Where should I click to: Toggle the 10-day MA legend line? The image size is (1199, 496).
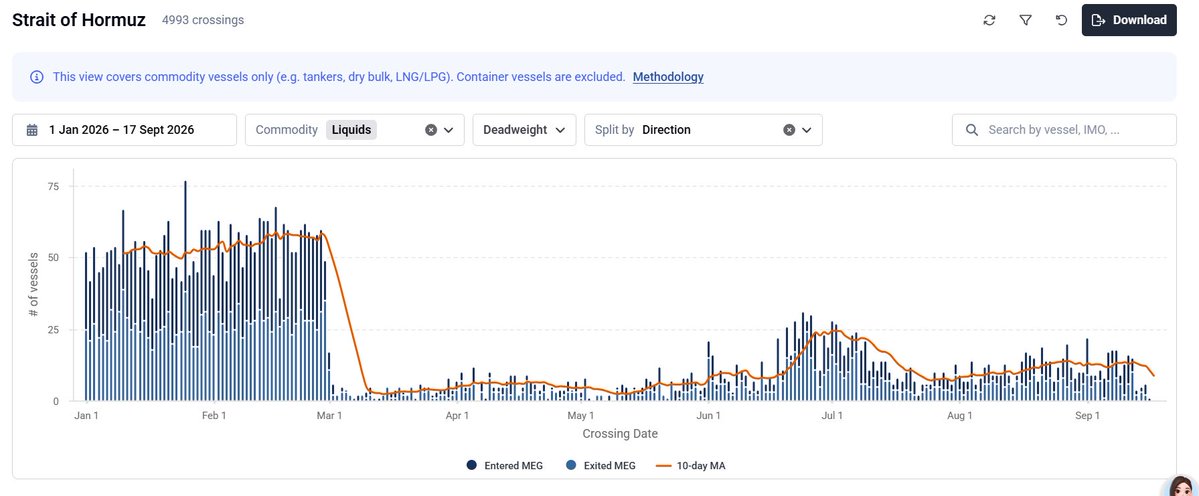(692, 465)
